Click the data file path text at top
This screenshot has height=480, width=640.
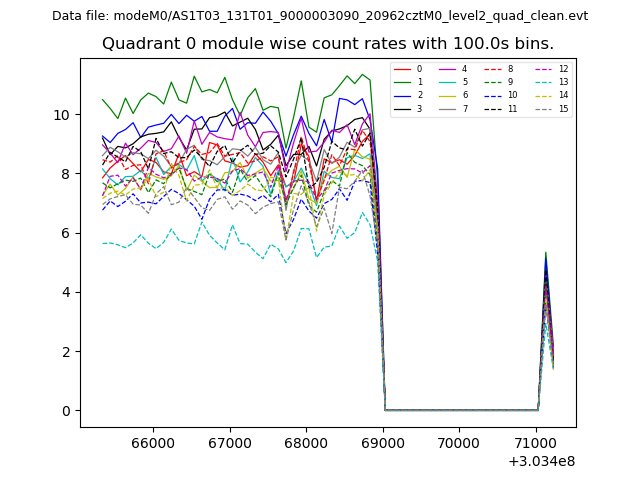tap(320, 16)
